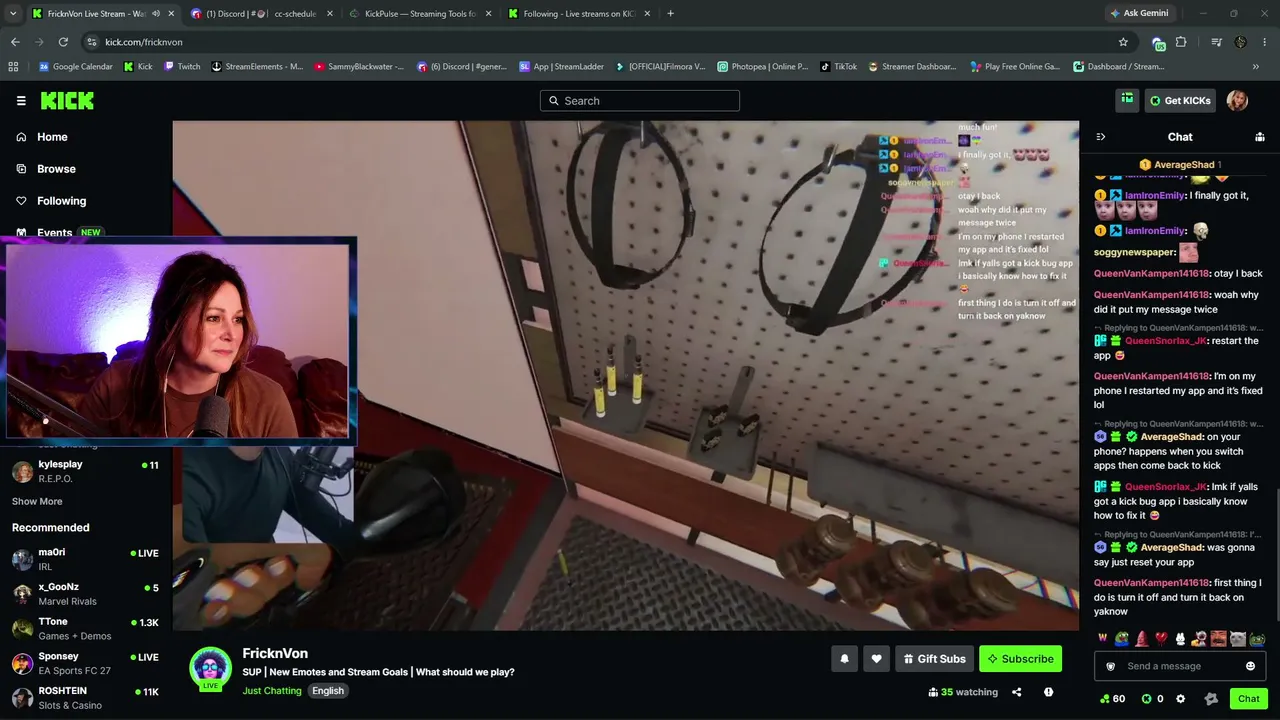Click the Gift Subs button
This screenshot has height=720, width=1280.
tap(935, 659)
